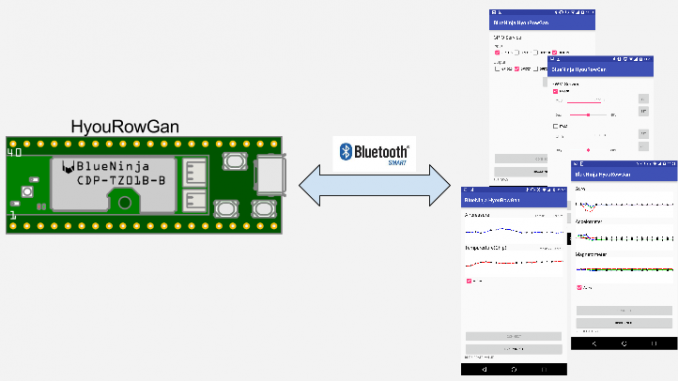Screen dimensions: 678x381
Task: Click lower gray button on air pressure screen
Action: click(514, 349)
